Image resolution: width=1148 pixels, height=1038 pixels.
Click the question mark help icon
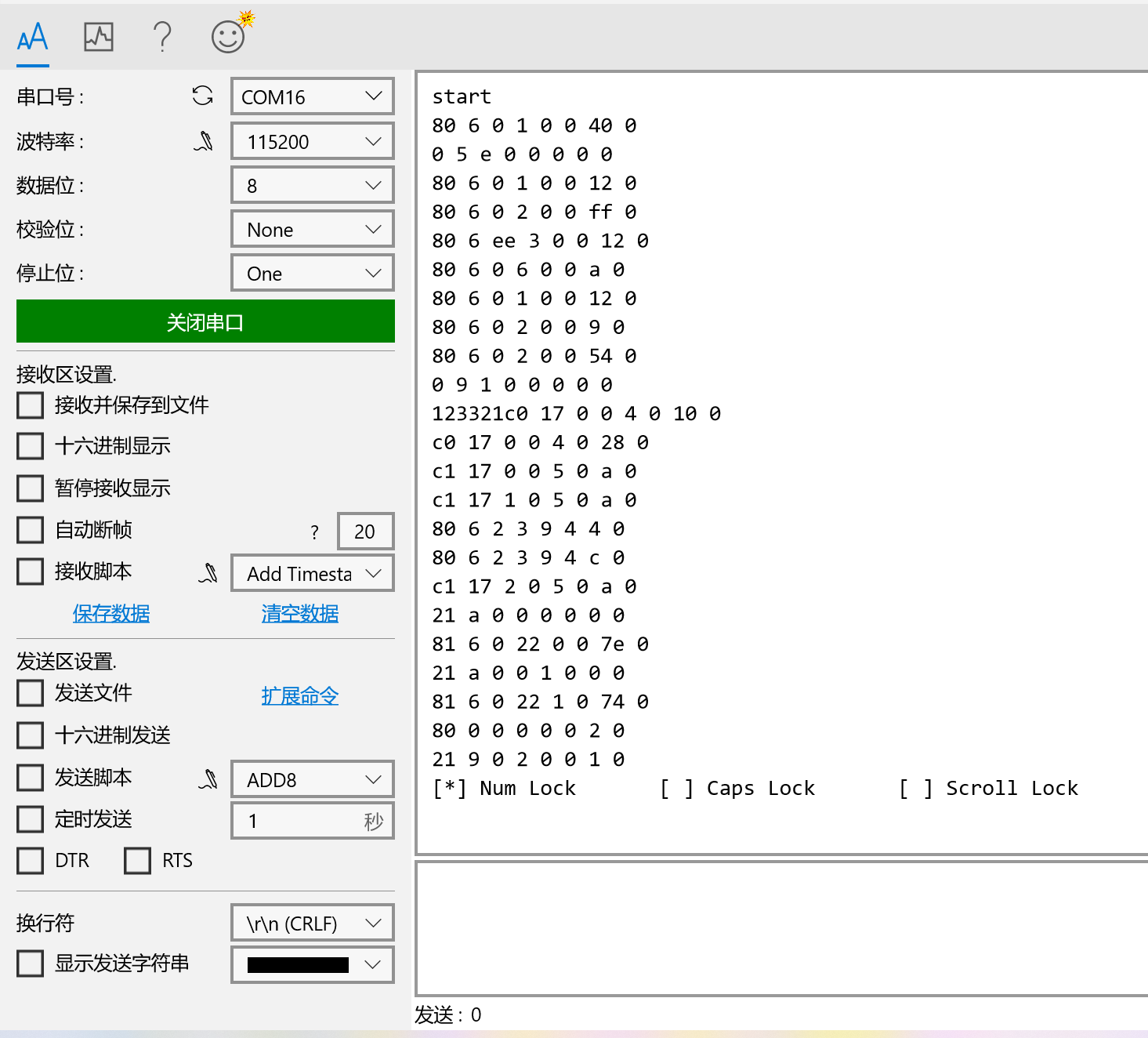tap(162, 37)
